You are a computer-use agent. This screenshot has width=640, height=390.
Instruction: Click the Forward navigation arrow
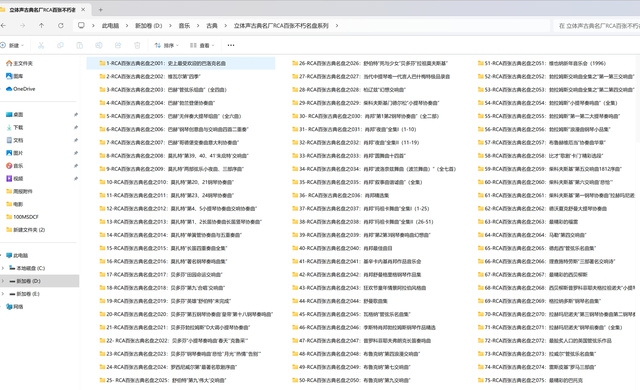pyautogui.click(x=22, y=26)
